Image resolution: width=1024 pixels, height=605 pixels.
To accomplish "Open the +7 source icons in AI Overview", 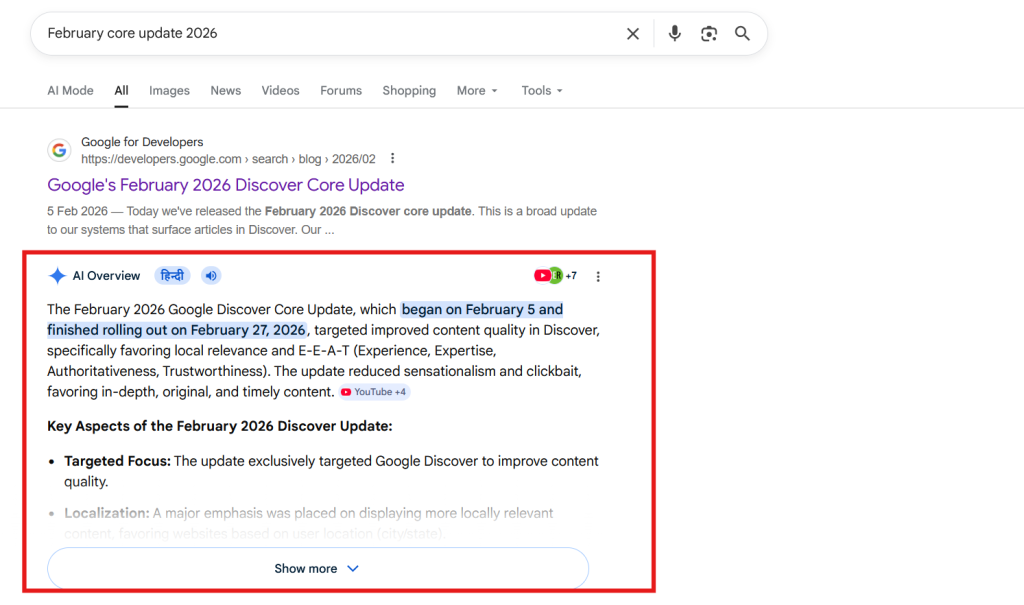I will click(555, 276).
